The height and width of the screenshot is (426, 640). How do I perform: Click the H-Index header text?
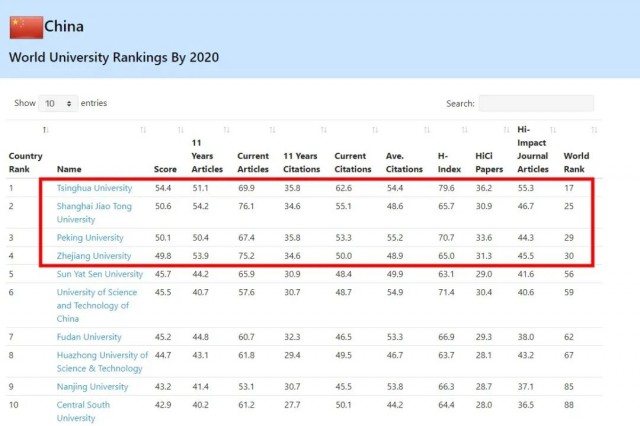[x=449, y=162]
